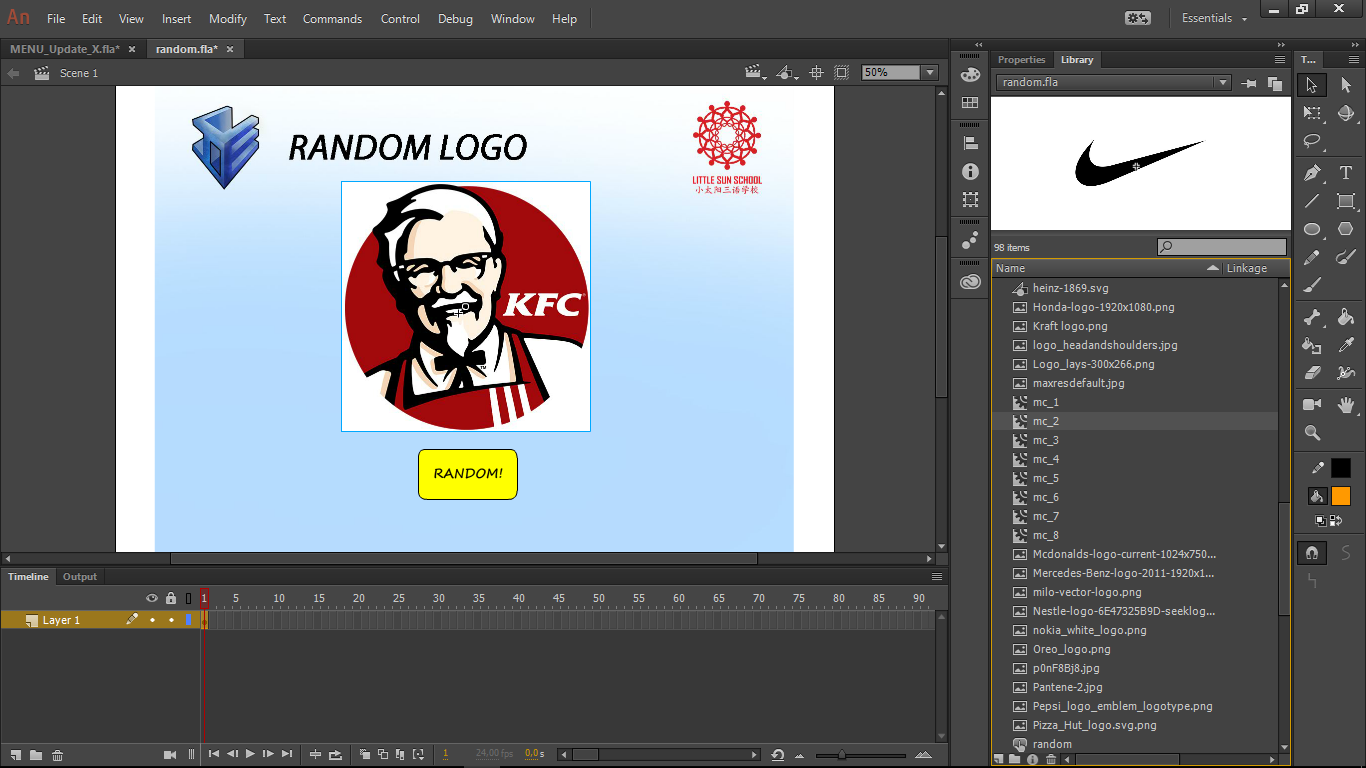1366x768 pixels.
Task: Click the yellow RANDOM! button on stage
Action: (468, 474)
